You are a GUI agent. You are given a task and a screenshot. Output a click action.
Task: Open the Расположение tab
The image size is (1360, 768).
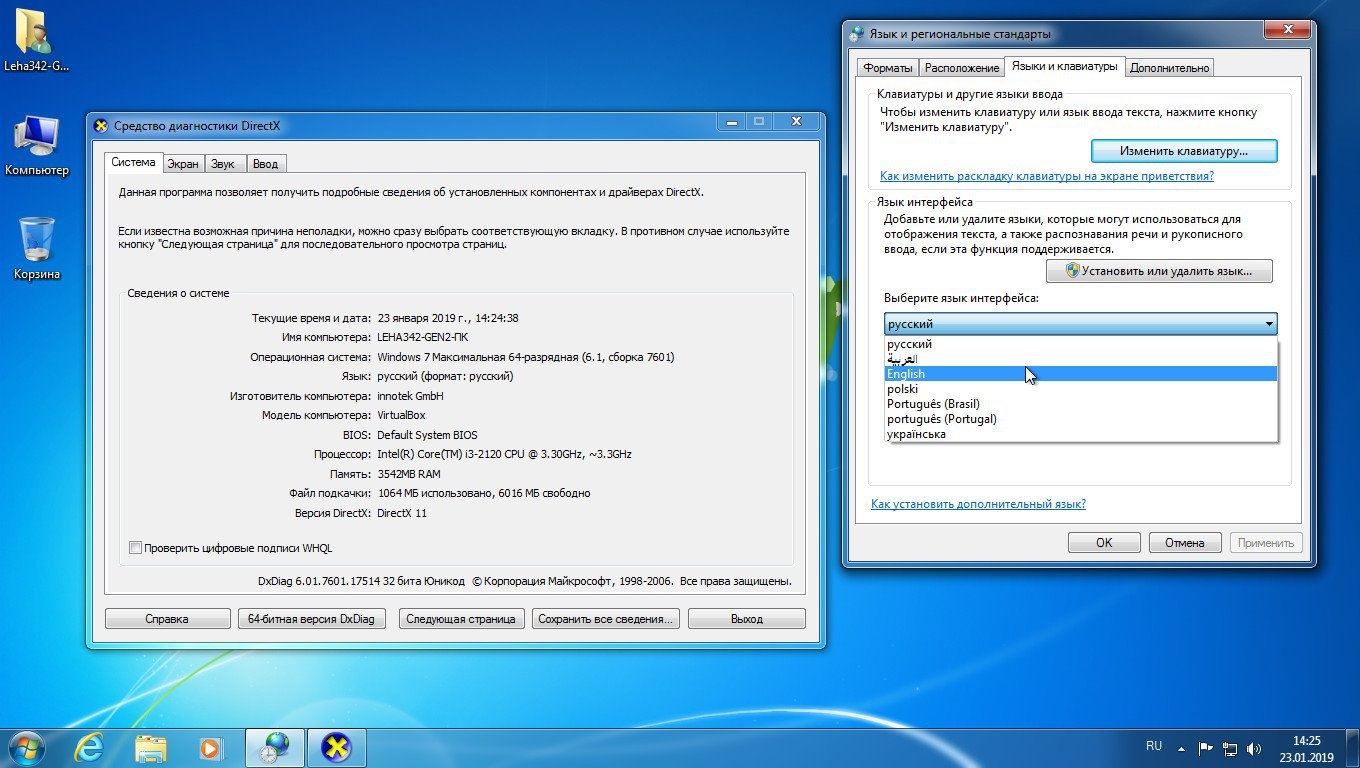[x=961, y=68]
